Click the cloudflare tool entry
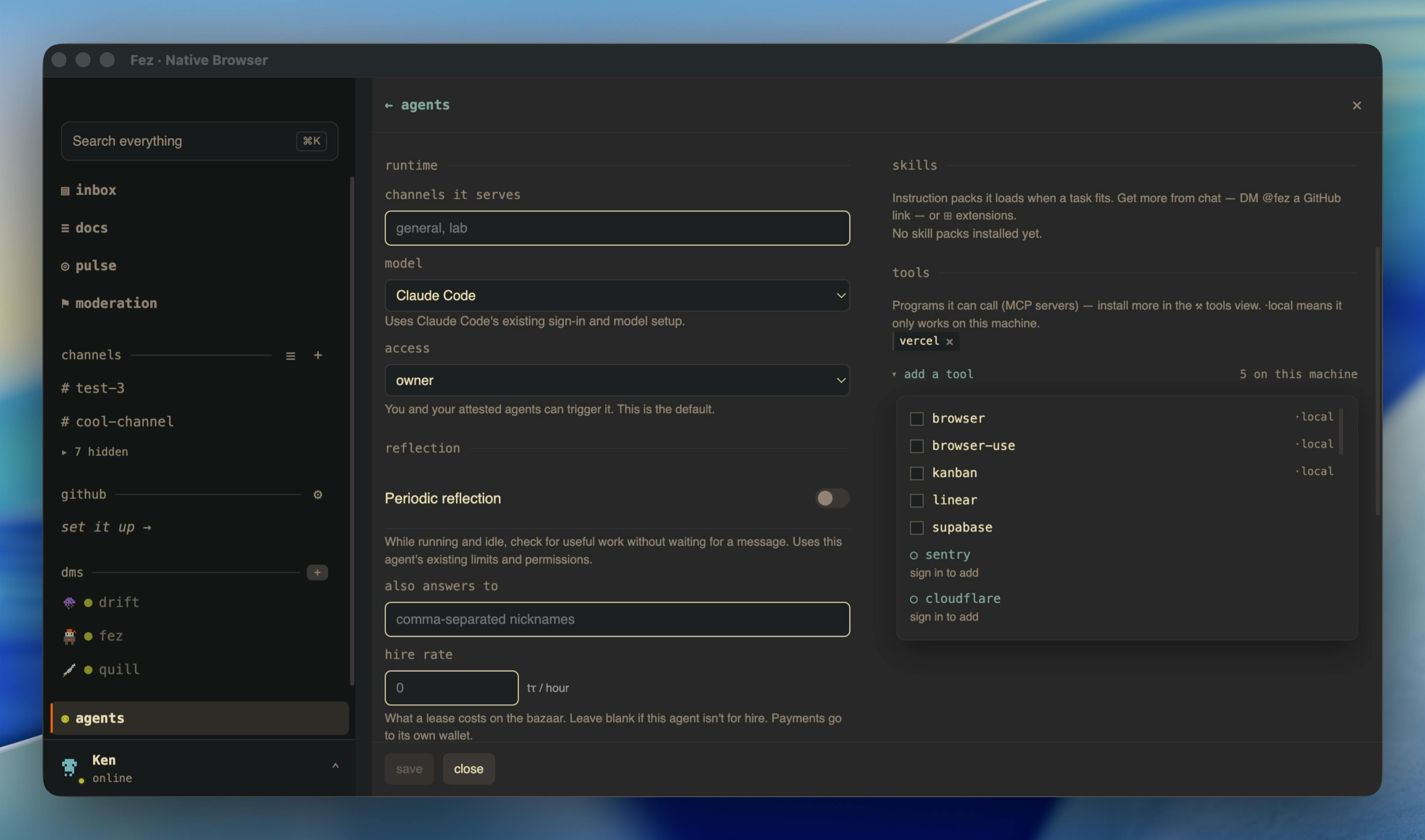This screenshot has width=1425, height=840. (963, 598)
